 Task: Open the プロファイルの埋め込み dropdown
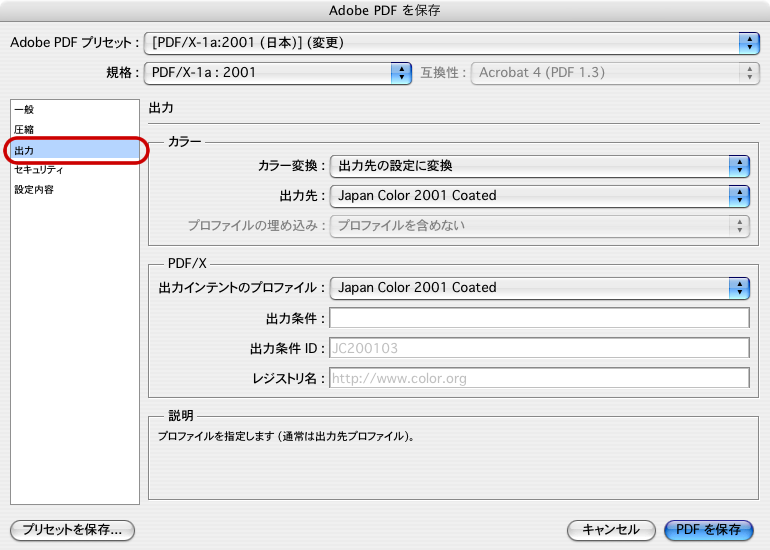point(540,226)
